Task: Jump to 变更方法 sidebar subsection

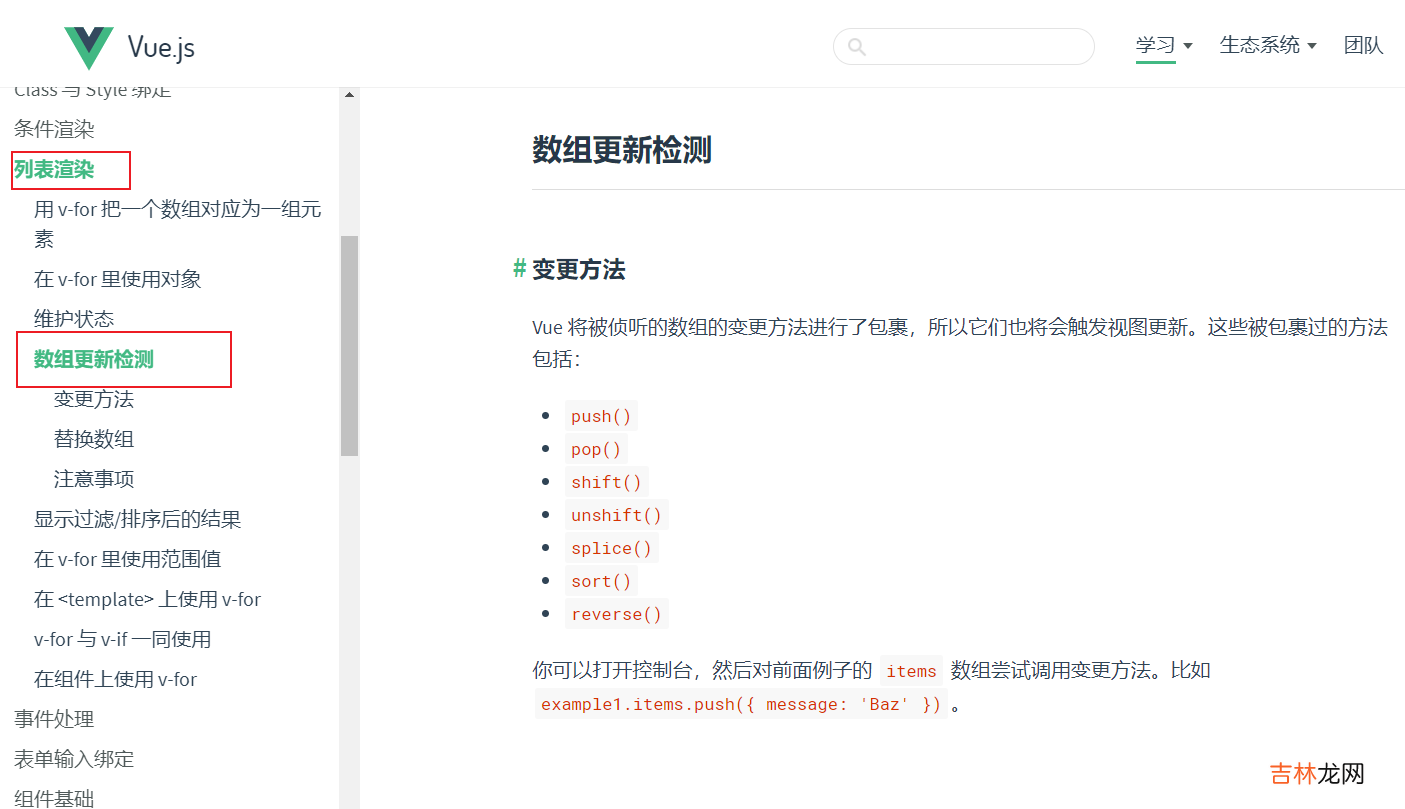Action: (94, 399)
